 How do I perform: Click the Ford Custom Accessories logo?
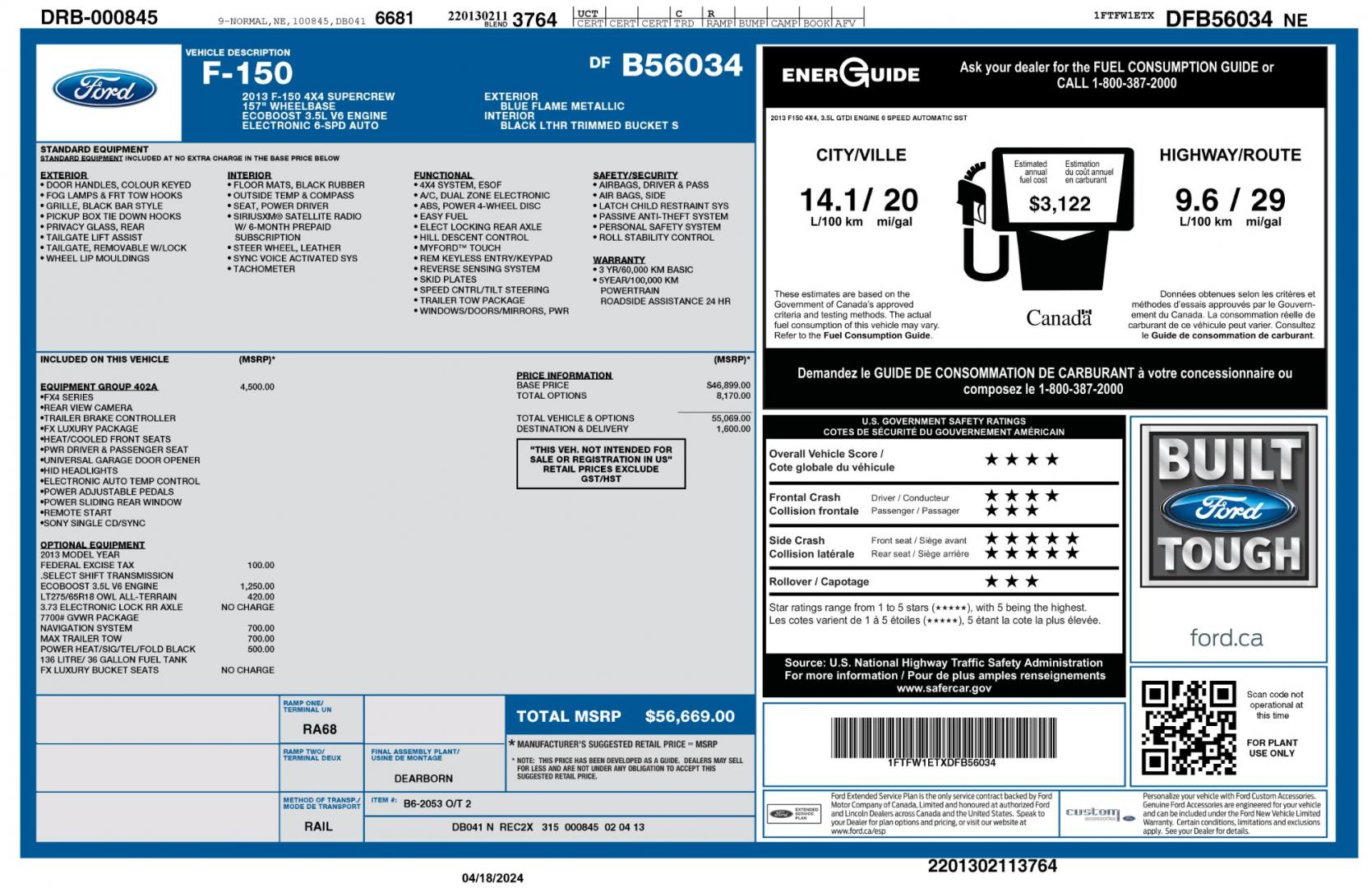1100,813
